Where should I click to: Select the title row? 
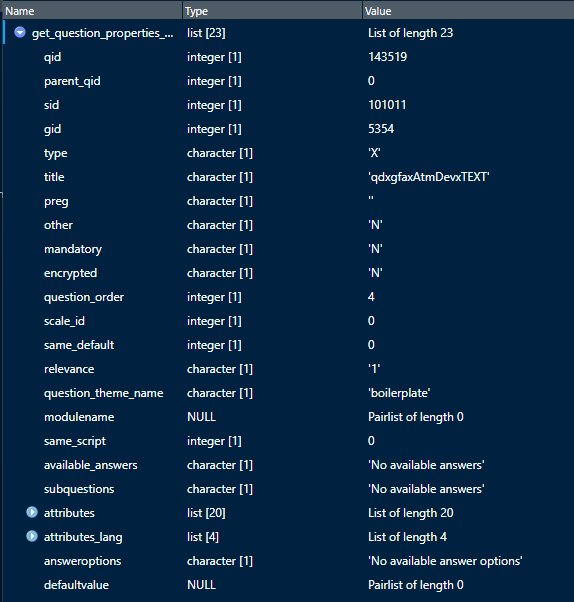click(x=288, y=177)
